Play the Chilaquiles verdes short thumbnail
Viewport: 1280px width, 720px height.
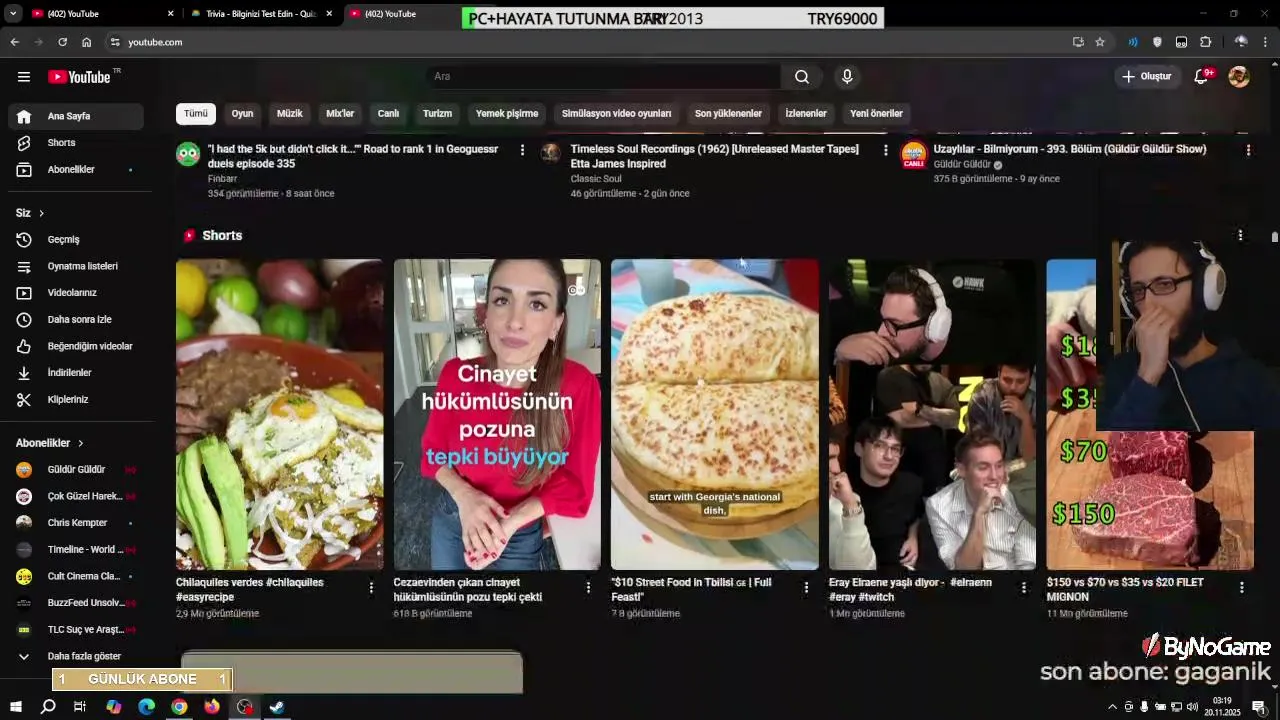tap(279, 415)
